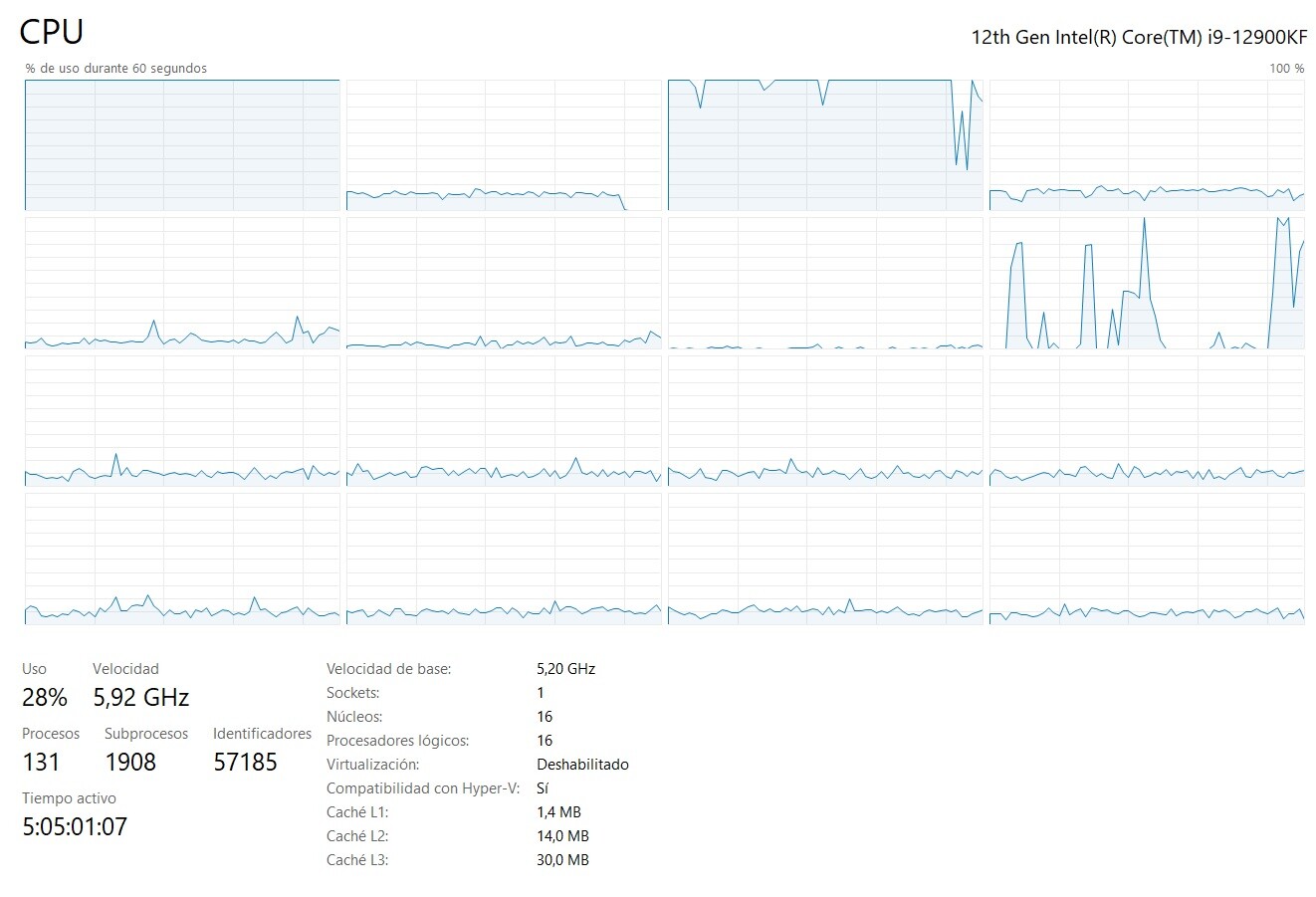The height and width of the screenshot is (897, 1316).
Task: Click the "Deshabilitado" virtualization status
Action: [582, 765]
